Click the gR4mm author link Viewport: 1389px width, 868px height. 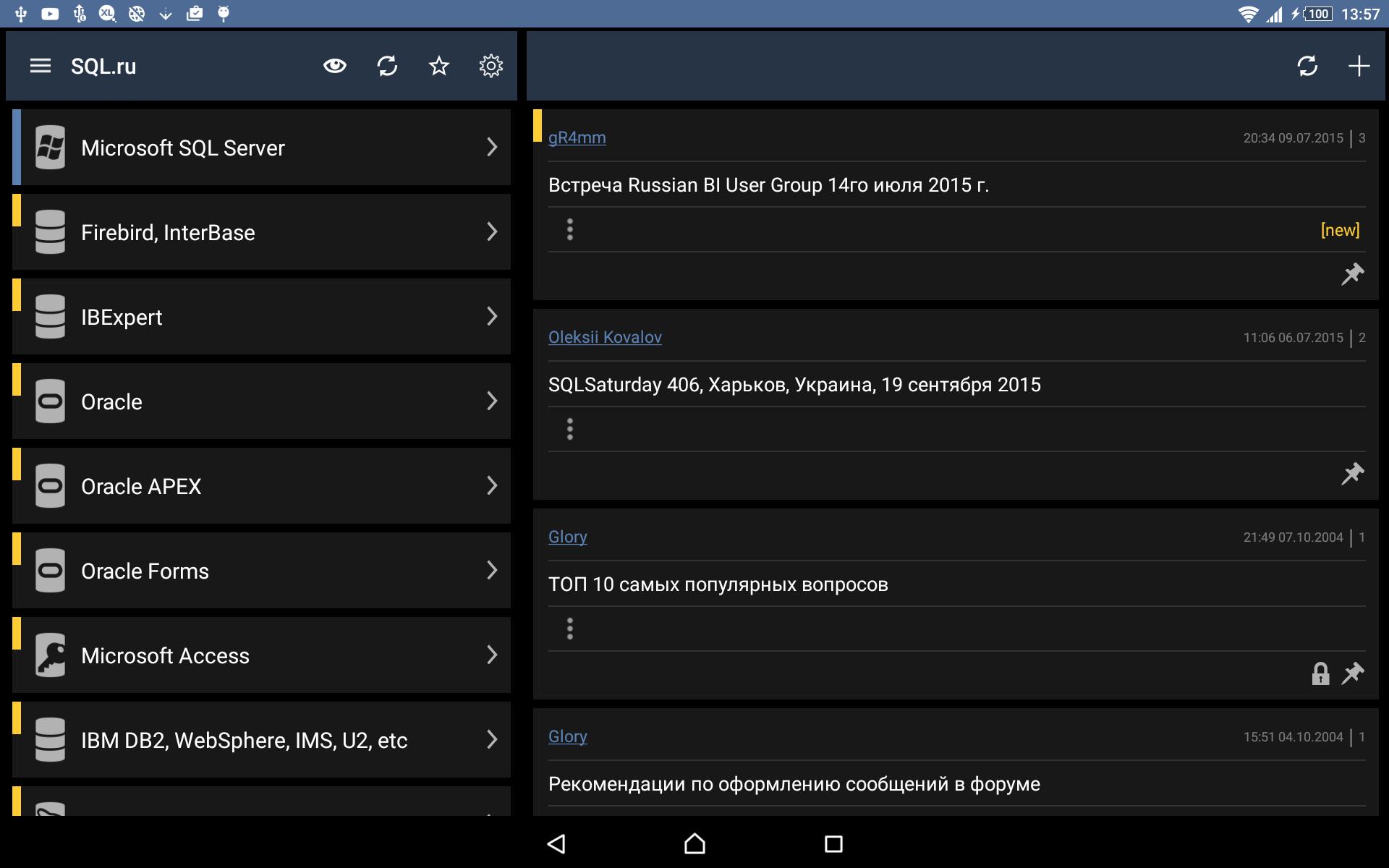coord(577,137)
